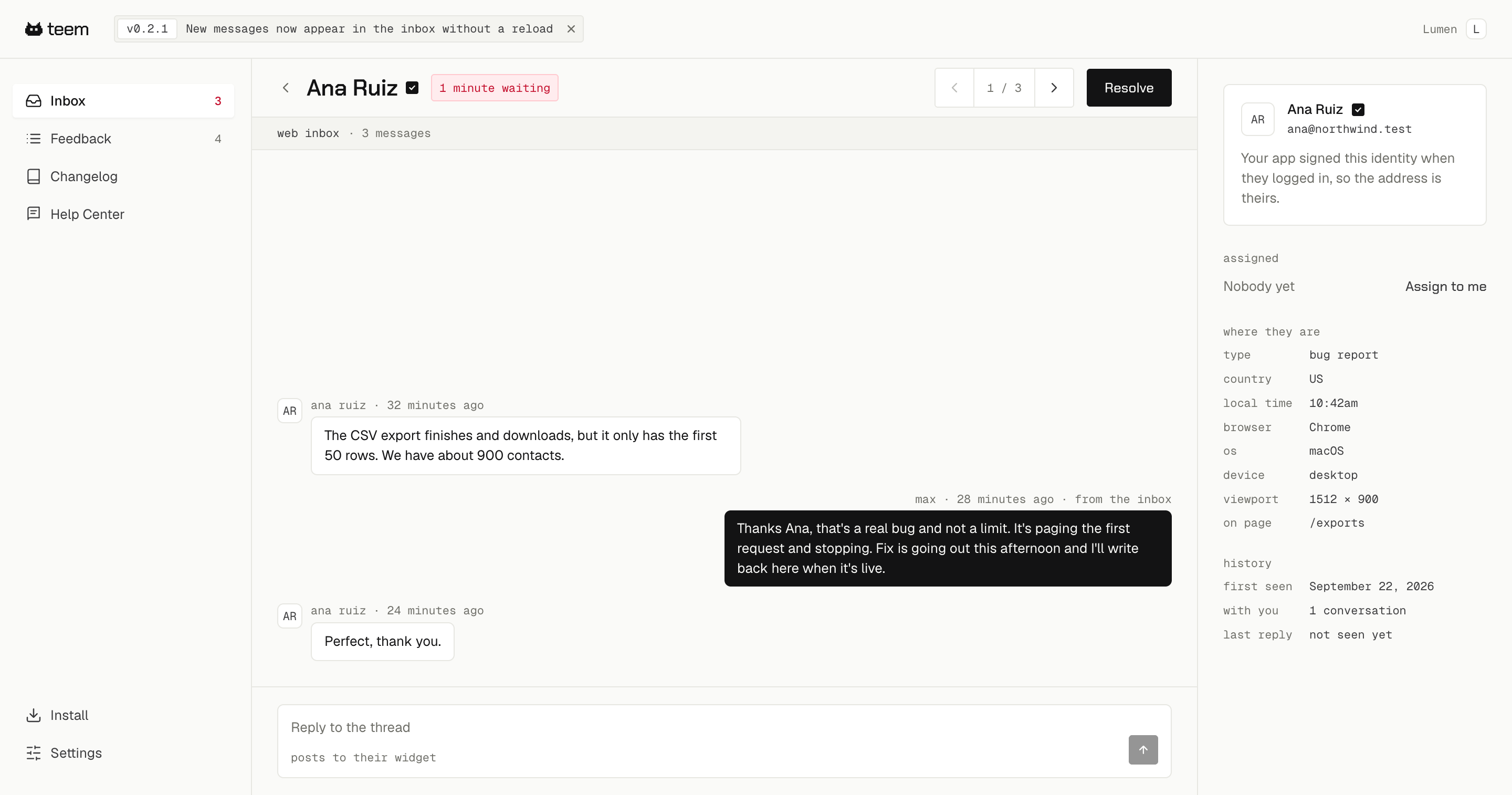
Task: Click the Inbox tray icon
Action: (34, 101)
